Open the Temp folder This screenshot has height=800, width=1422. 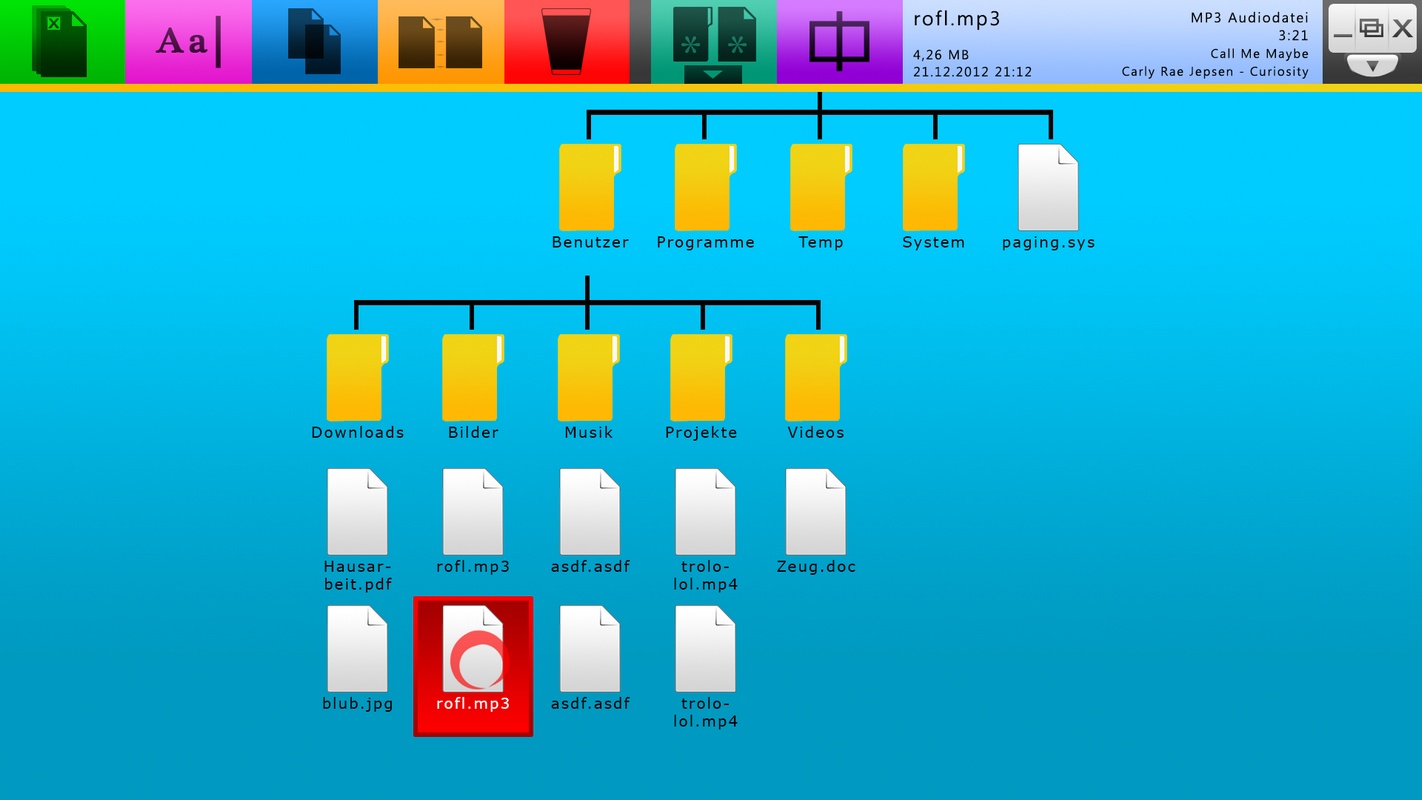tap(820, 188)
